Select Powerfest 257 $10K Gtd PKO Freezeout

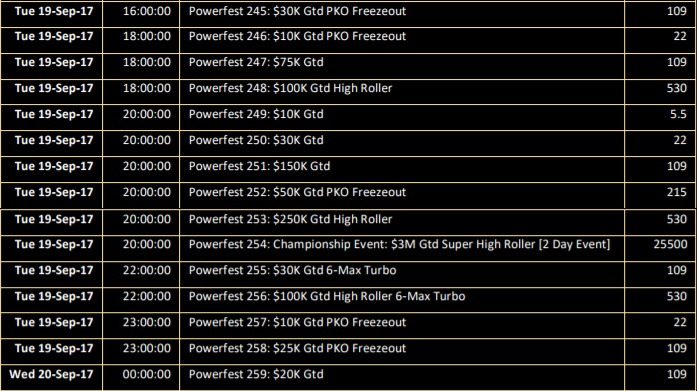coord(297,322)
